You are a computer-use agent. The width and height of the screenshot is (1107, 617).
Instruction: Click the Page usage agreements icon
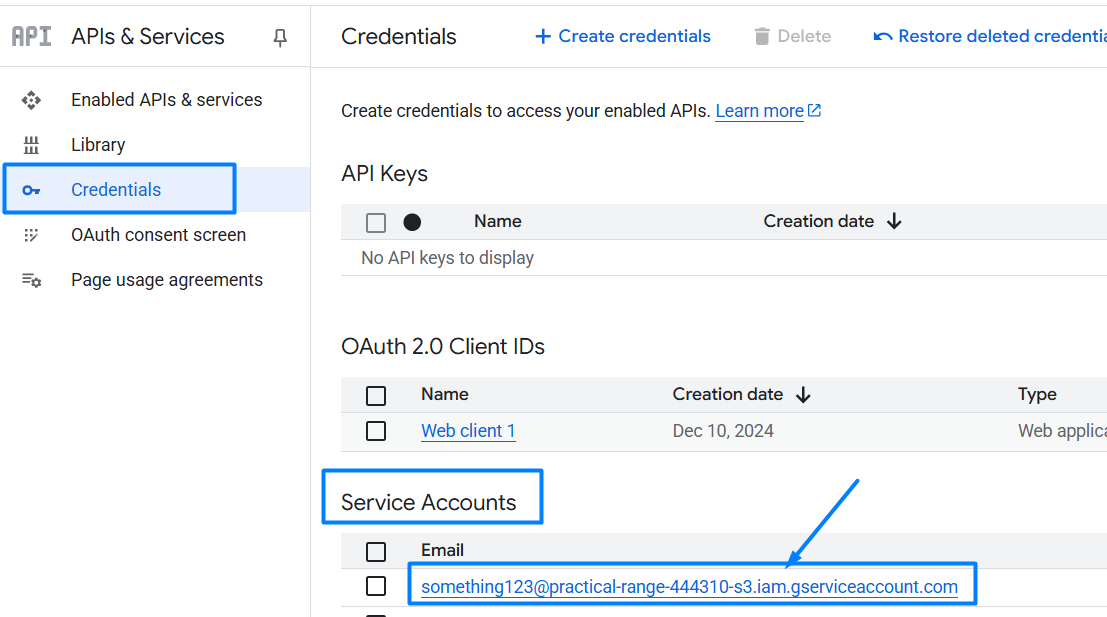[x=31, y=280]
